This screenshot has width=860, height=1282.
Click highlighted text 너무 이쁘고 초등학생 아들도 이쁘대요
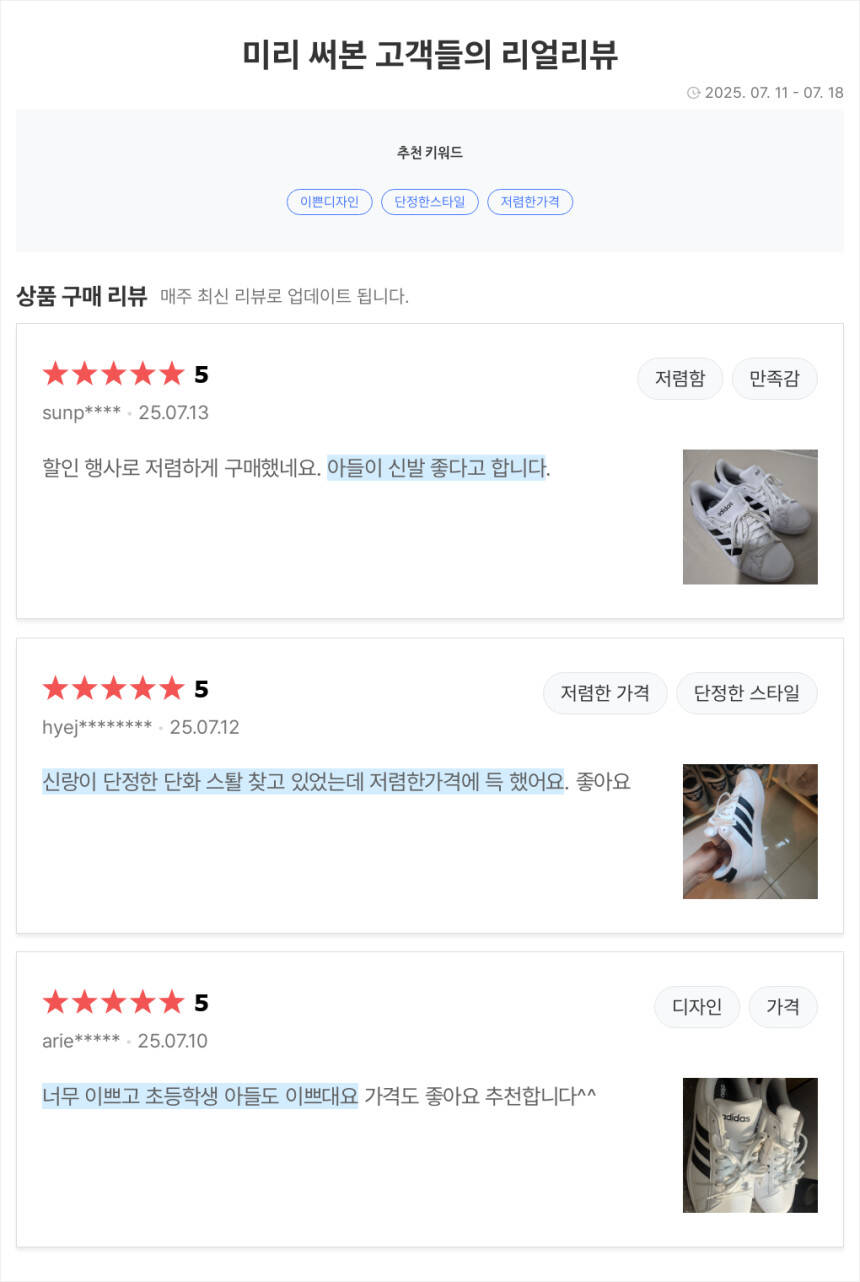pyautogui.click(x=200, y=1096)
